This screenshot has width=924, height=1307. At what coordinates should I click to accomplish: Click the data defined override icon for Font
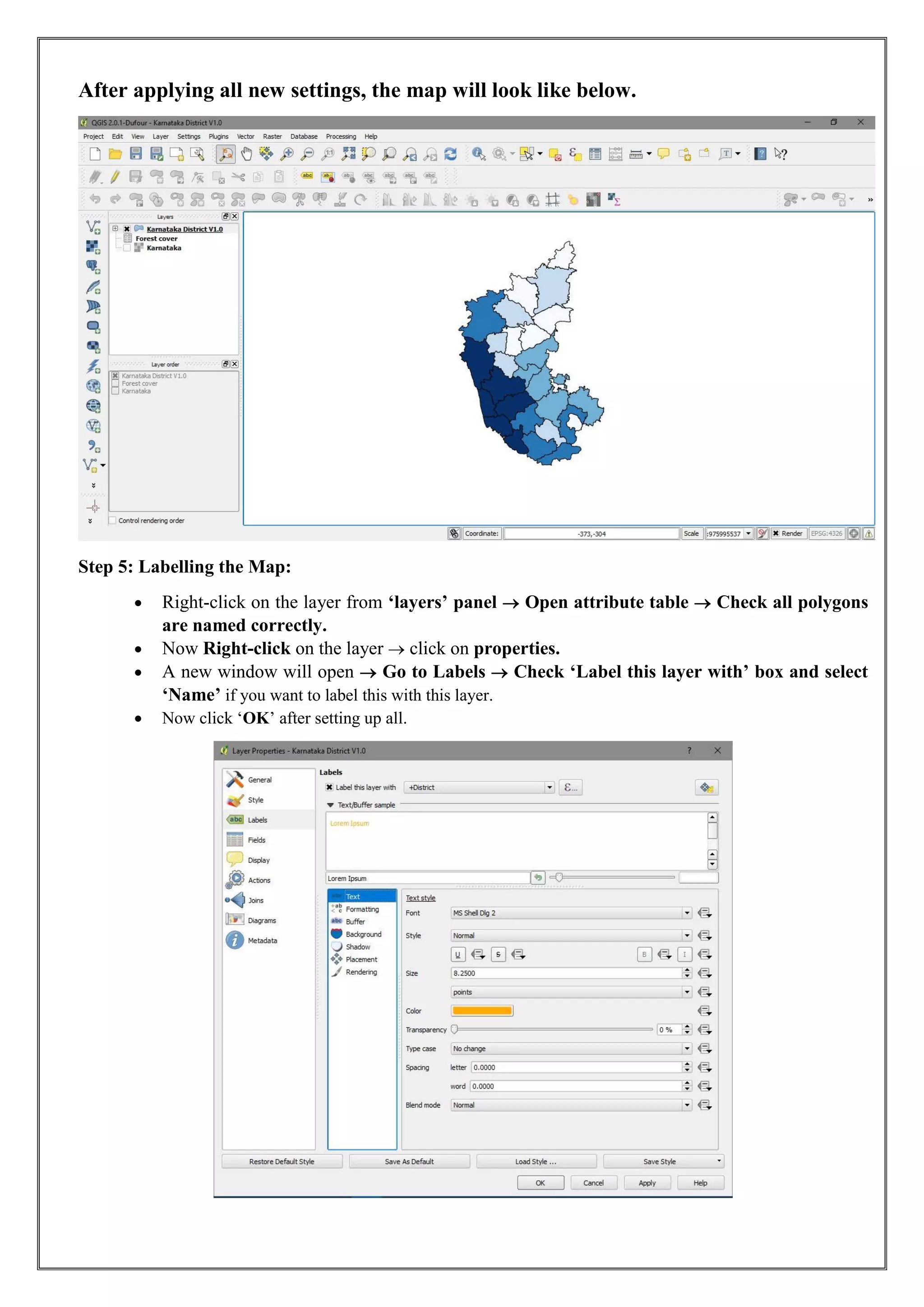(x=705, y=913)
